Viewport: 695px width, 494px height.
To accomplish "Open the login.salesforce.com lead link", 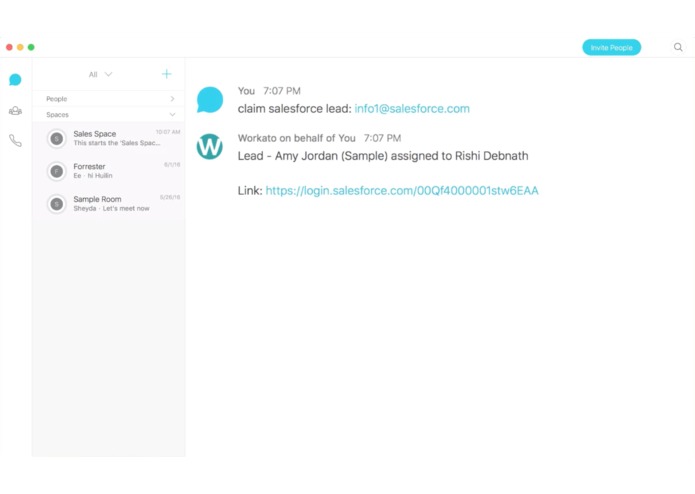I will click(402, 191).
